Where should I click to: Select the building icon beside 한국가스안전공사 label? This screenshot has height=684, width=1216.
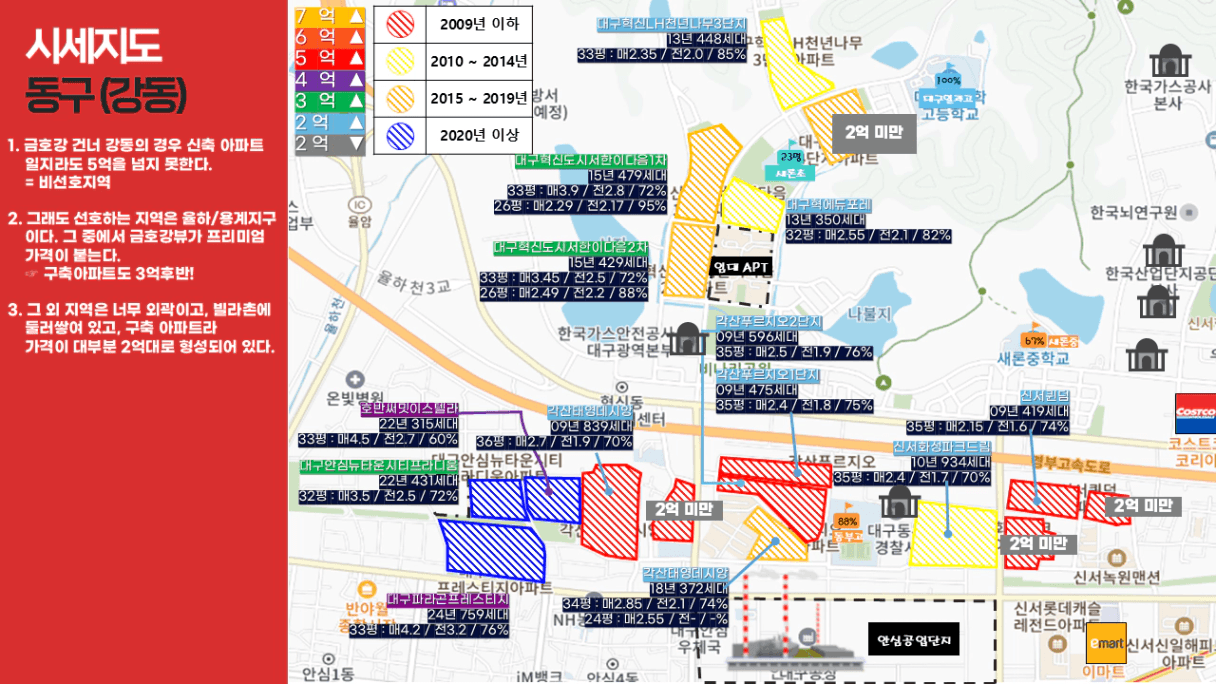pyautogui.click(x=687, y=338)
